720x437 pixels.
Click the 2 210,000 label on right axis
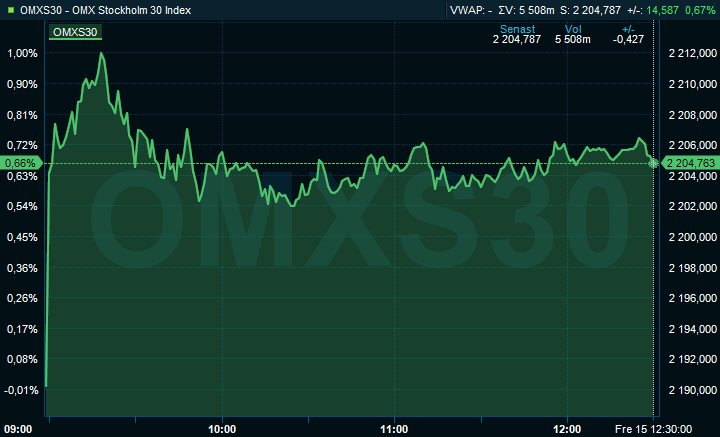point(692,84)
